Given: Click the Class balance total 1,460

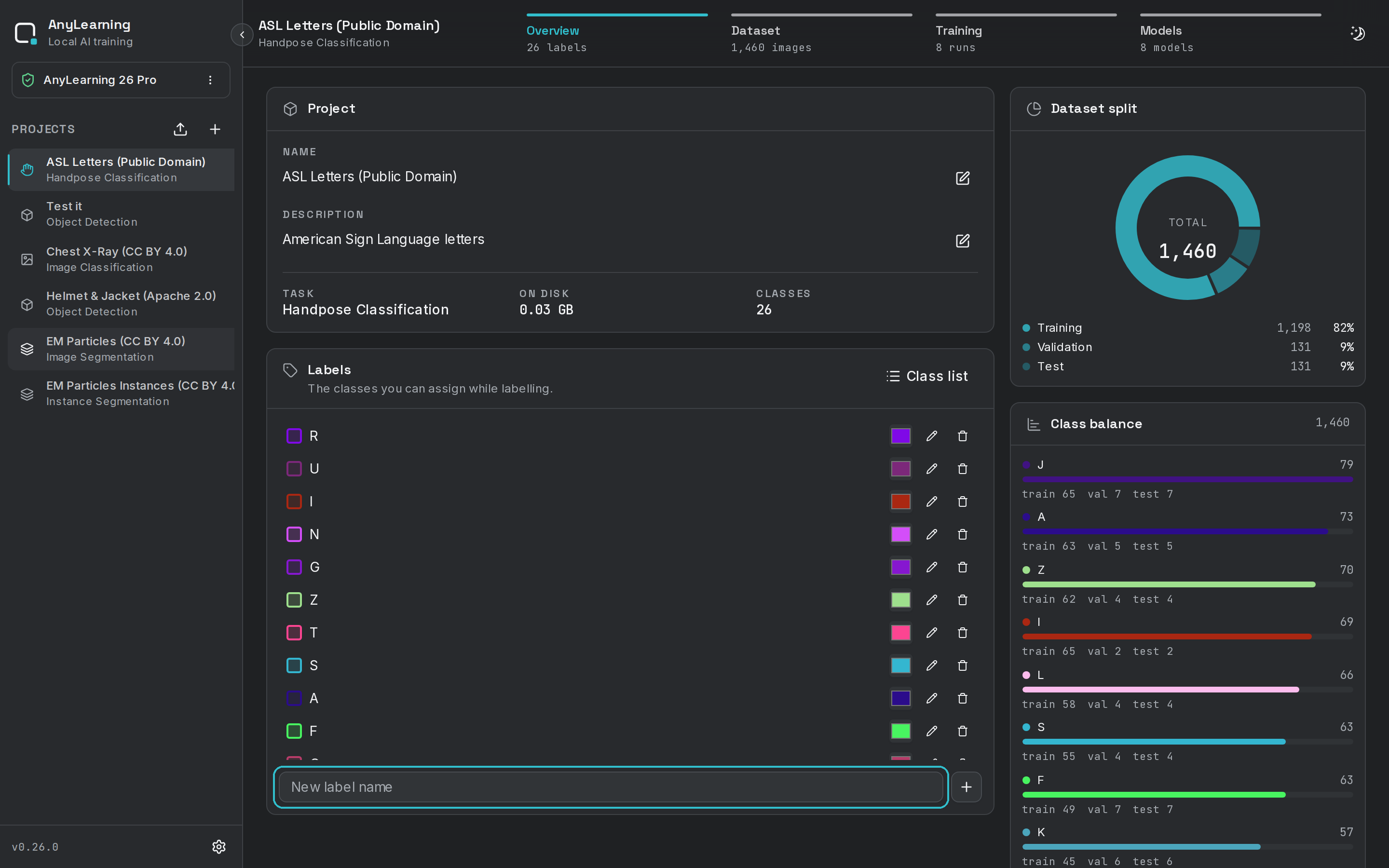Looking at the screenshot, I should [1332, 422].
